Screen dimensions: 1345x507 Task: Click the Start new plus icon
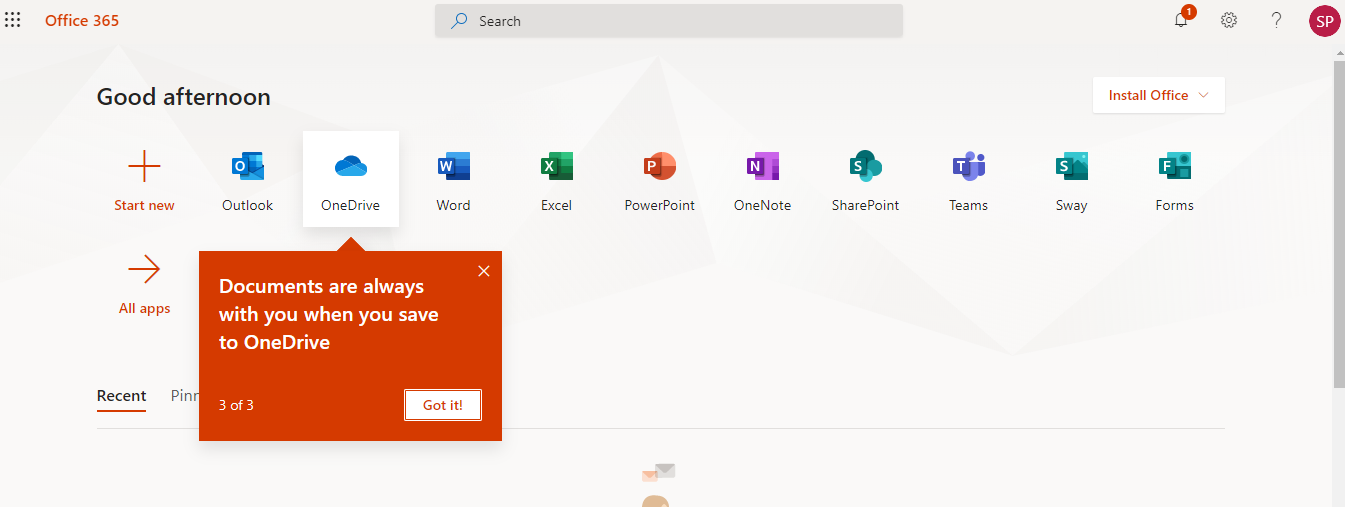[144, 166]
